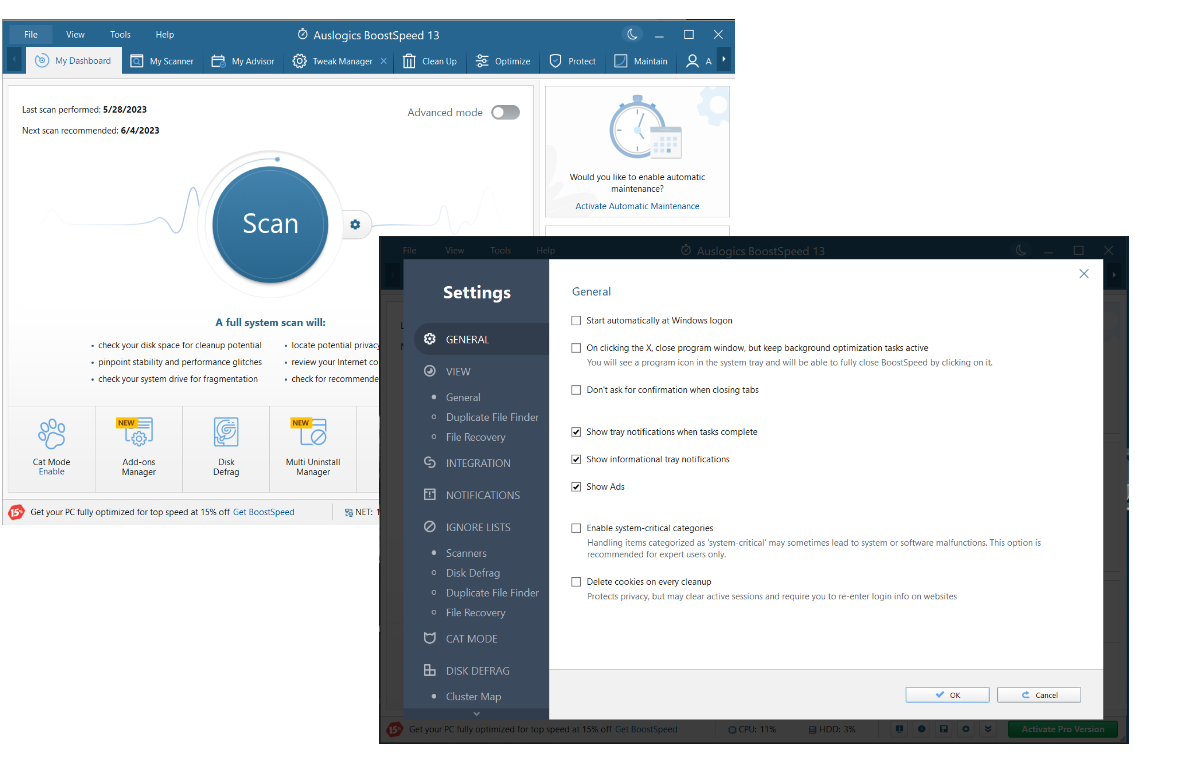Click Enable link under Cat Mode
This screenshot has height=779, width=1202.
coord(52,472)
